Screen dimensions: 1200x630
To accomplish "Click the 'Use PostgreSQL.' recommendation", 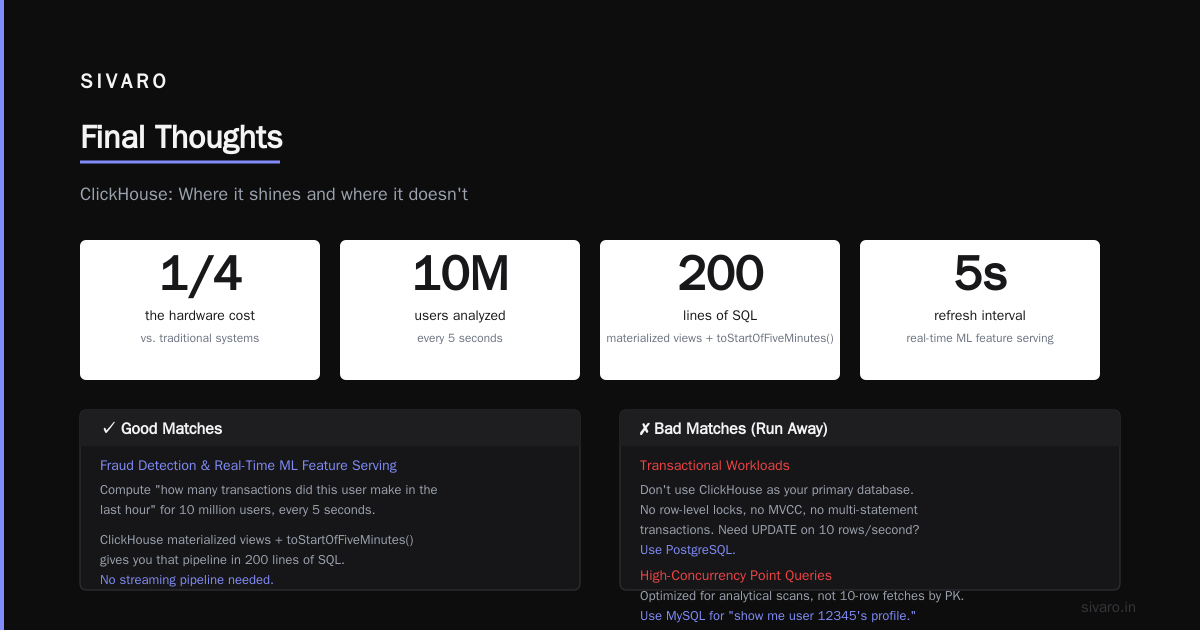I will 688,550.
